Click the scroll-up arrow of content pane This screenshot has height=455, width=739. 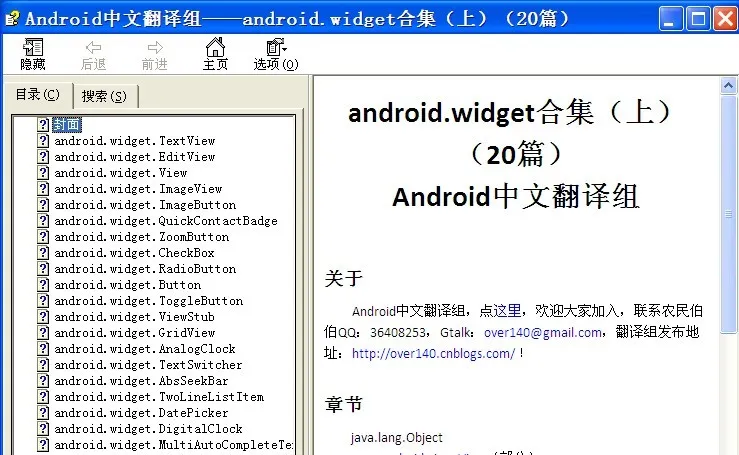pos(728,85)
